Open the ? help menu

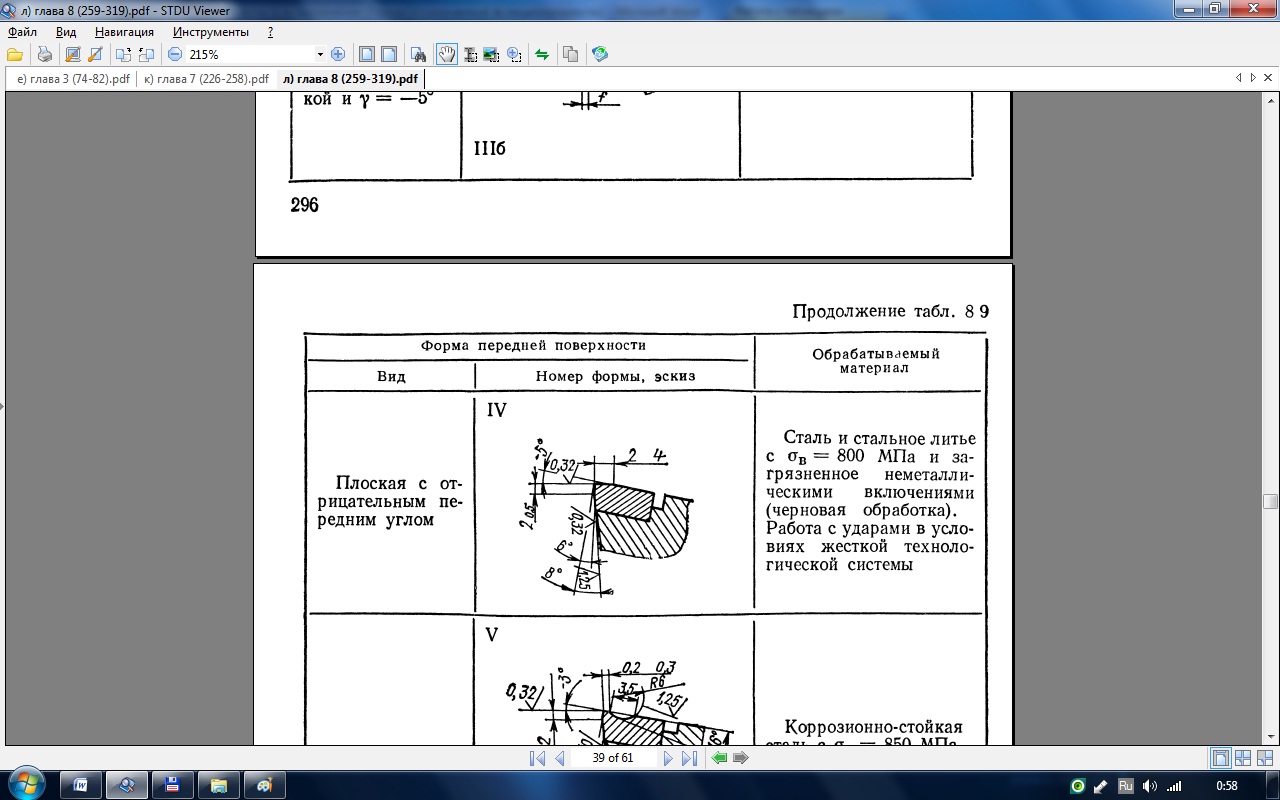270,32
